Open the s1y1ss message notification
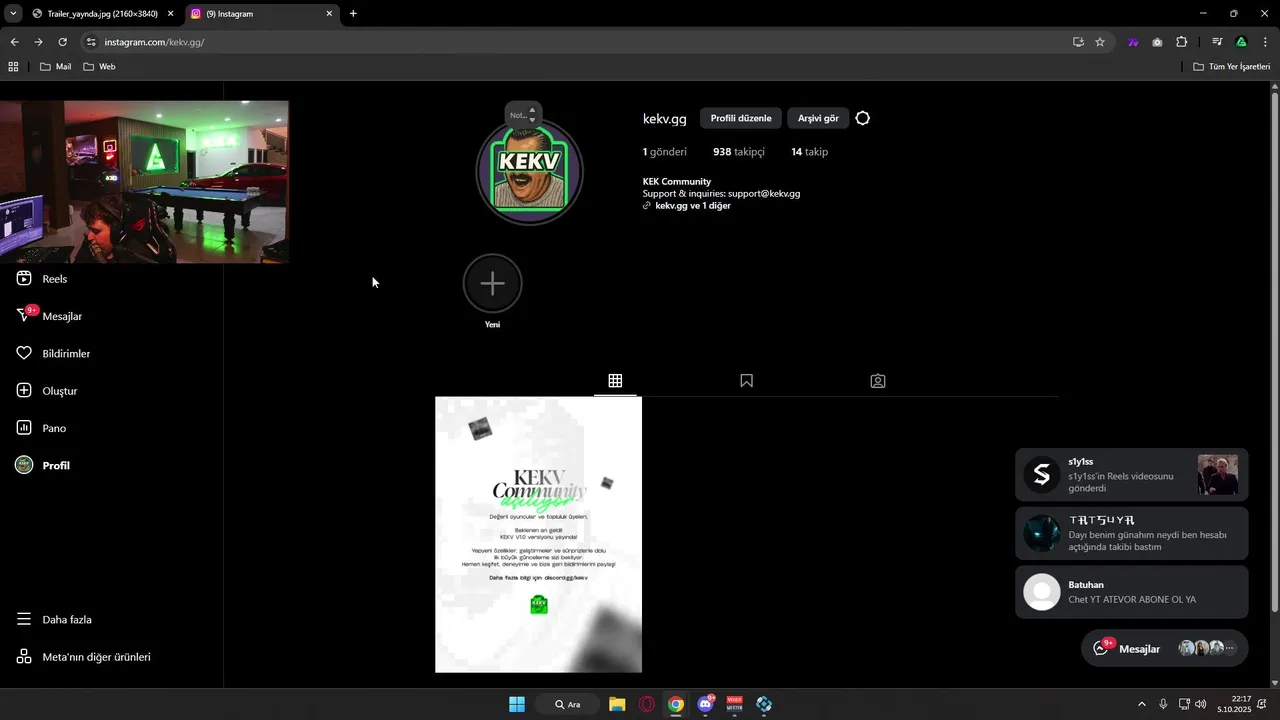Screen dimensions: 1280x720 coord(1132,475)
